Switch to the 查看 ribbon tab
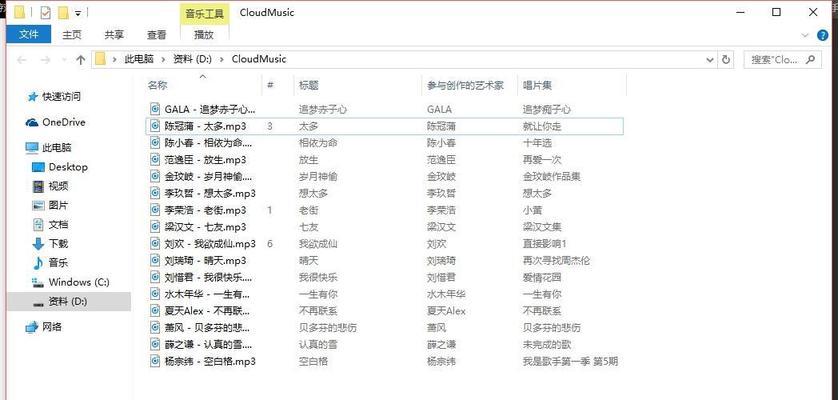The image size is (838, 400). click(157, 35)
